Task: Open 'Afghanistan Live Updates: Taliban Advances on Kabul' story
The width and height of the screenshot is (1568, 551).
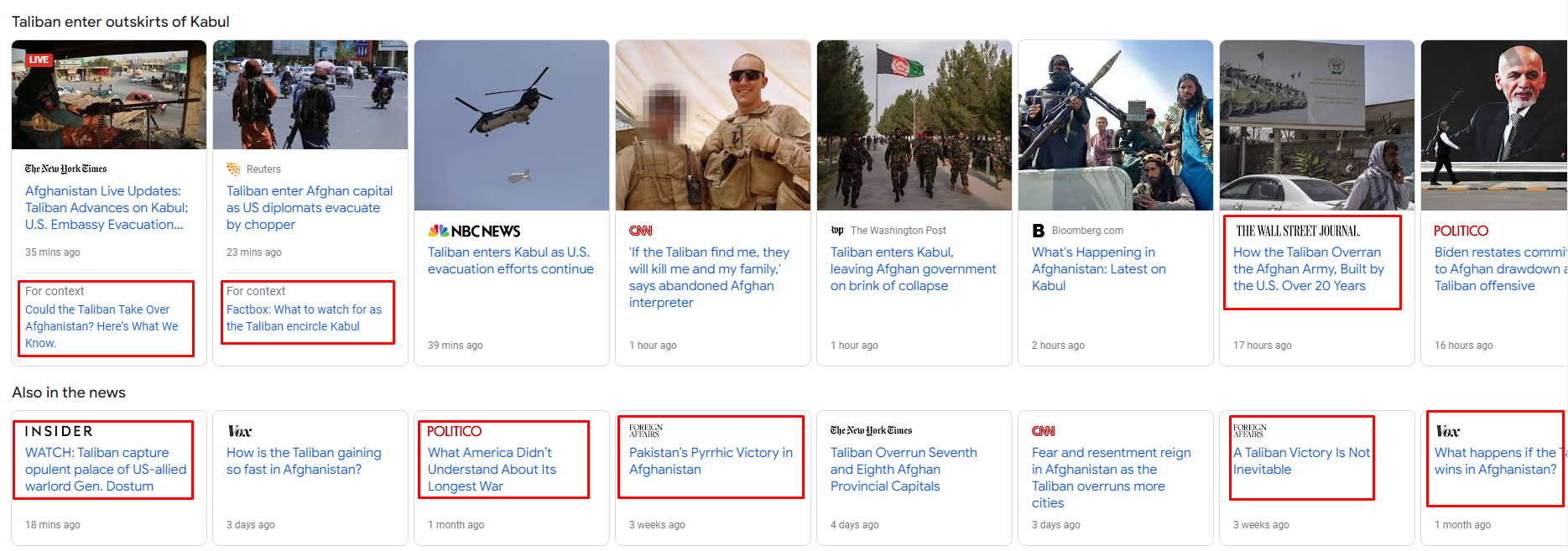Action: (x=107, y=208)
